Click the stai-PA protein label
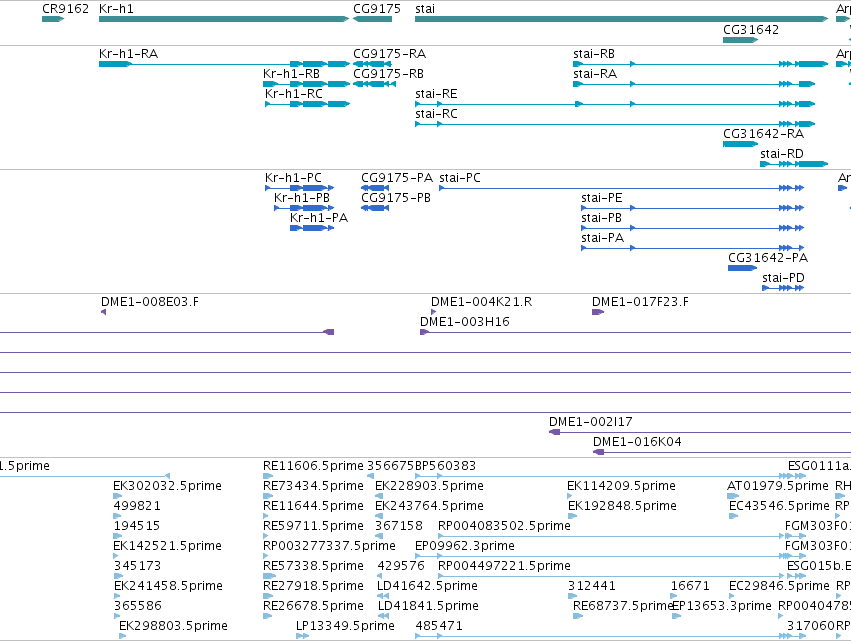 pos(602,238)
